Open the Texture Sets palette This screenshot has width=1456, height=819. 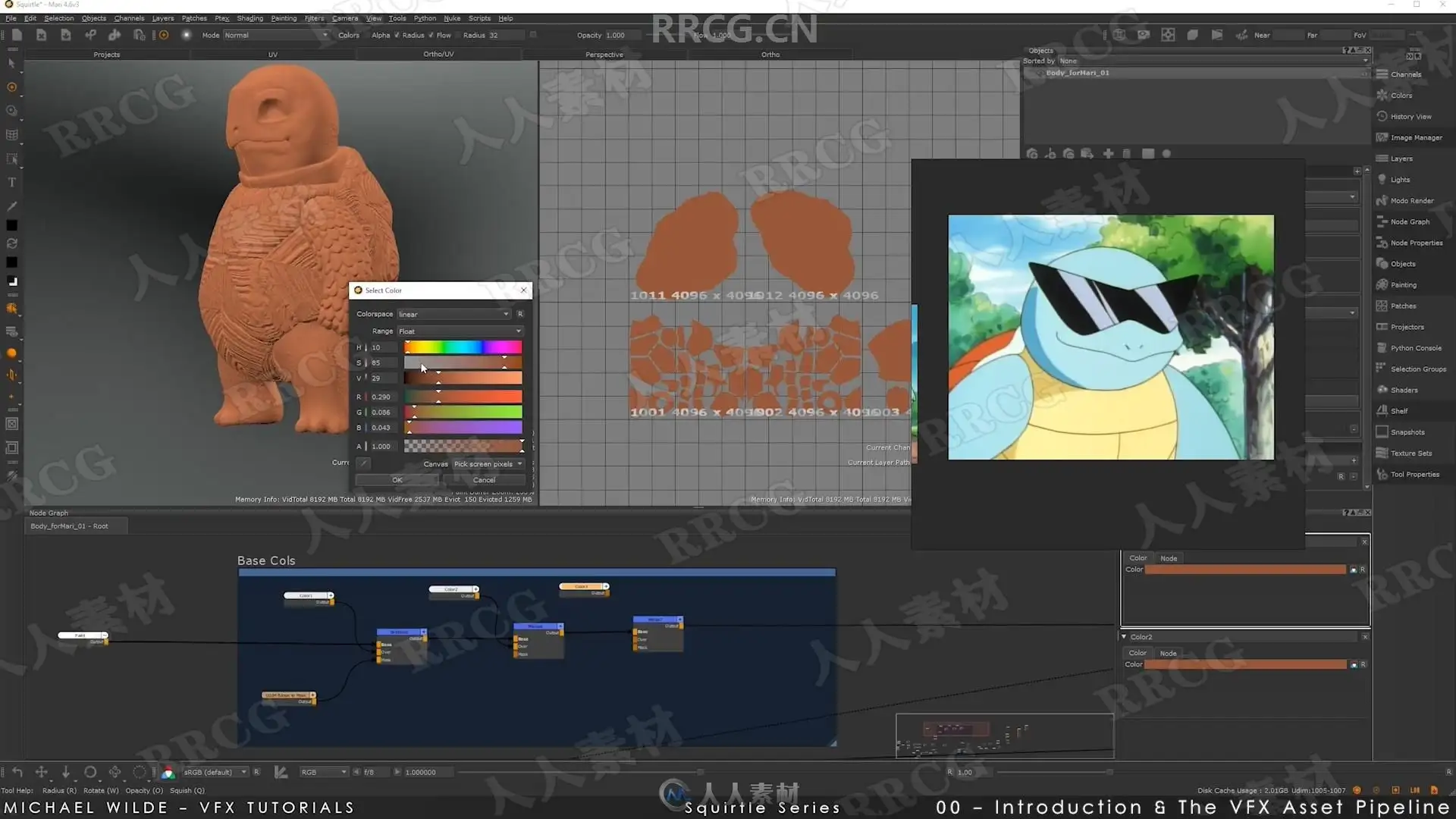pos(1410,453)
